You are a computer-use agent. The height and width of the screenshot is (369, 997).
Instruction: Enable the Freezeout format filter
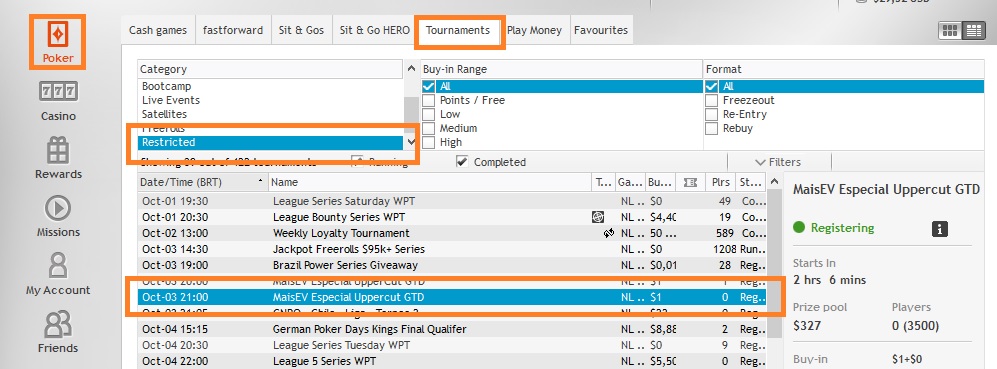(x=712, y=101)
